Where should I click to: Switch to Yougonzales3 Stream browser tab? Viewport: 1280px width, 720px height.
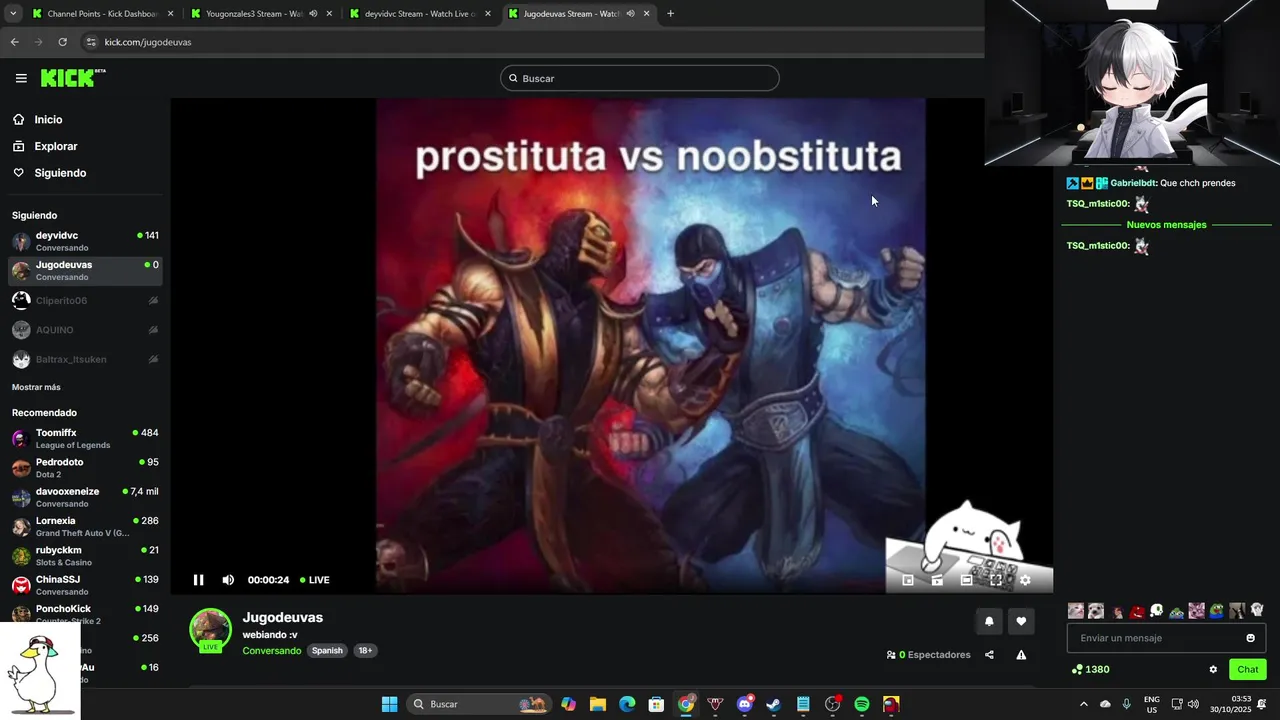(260, 14)
